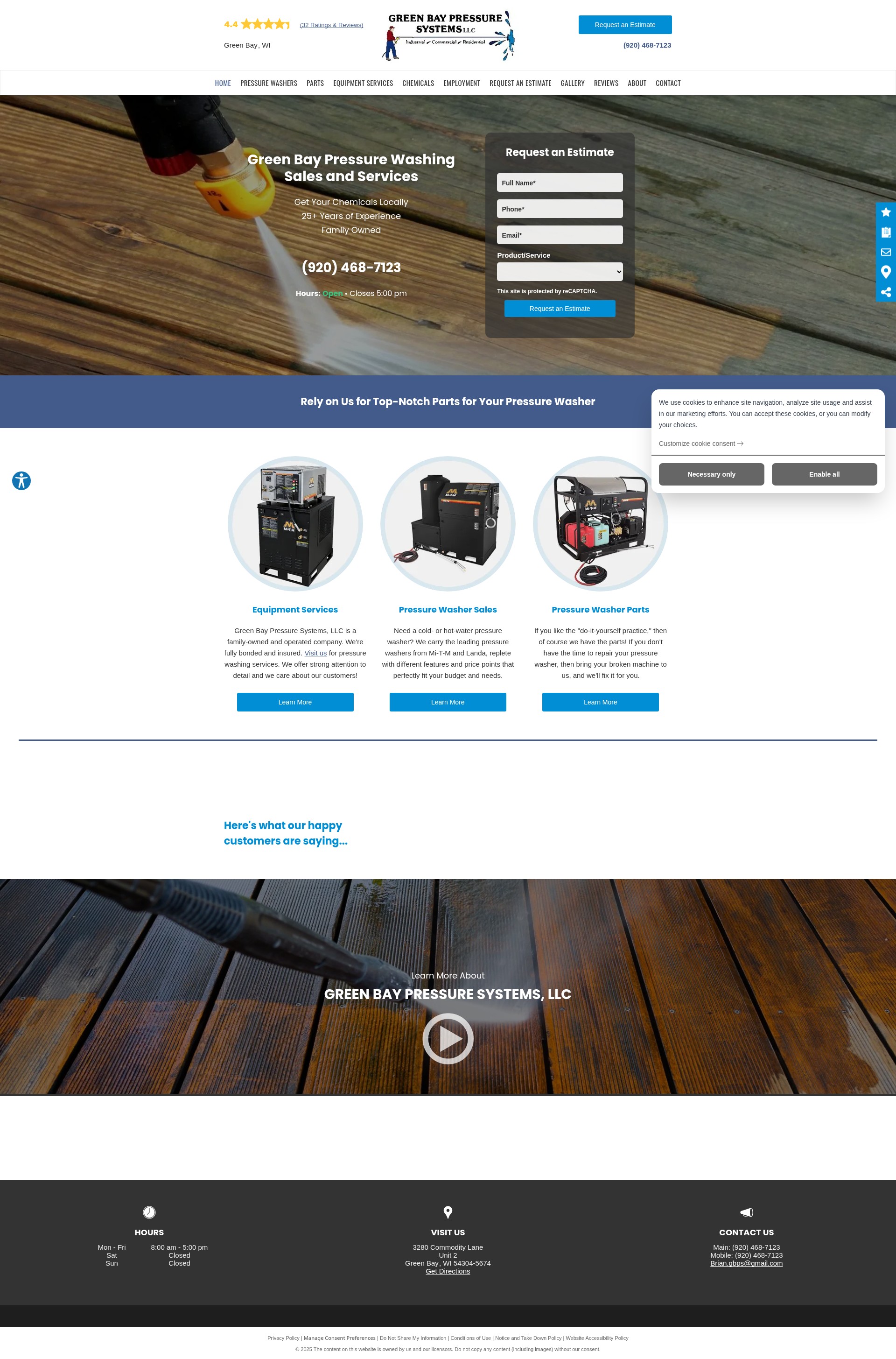Screen dimensions: 896x1359
Task: Open the map pin icon in side panel
Action: 886,272
